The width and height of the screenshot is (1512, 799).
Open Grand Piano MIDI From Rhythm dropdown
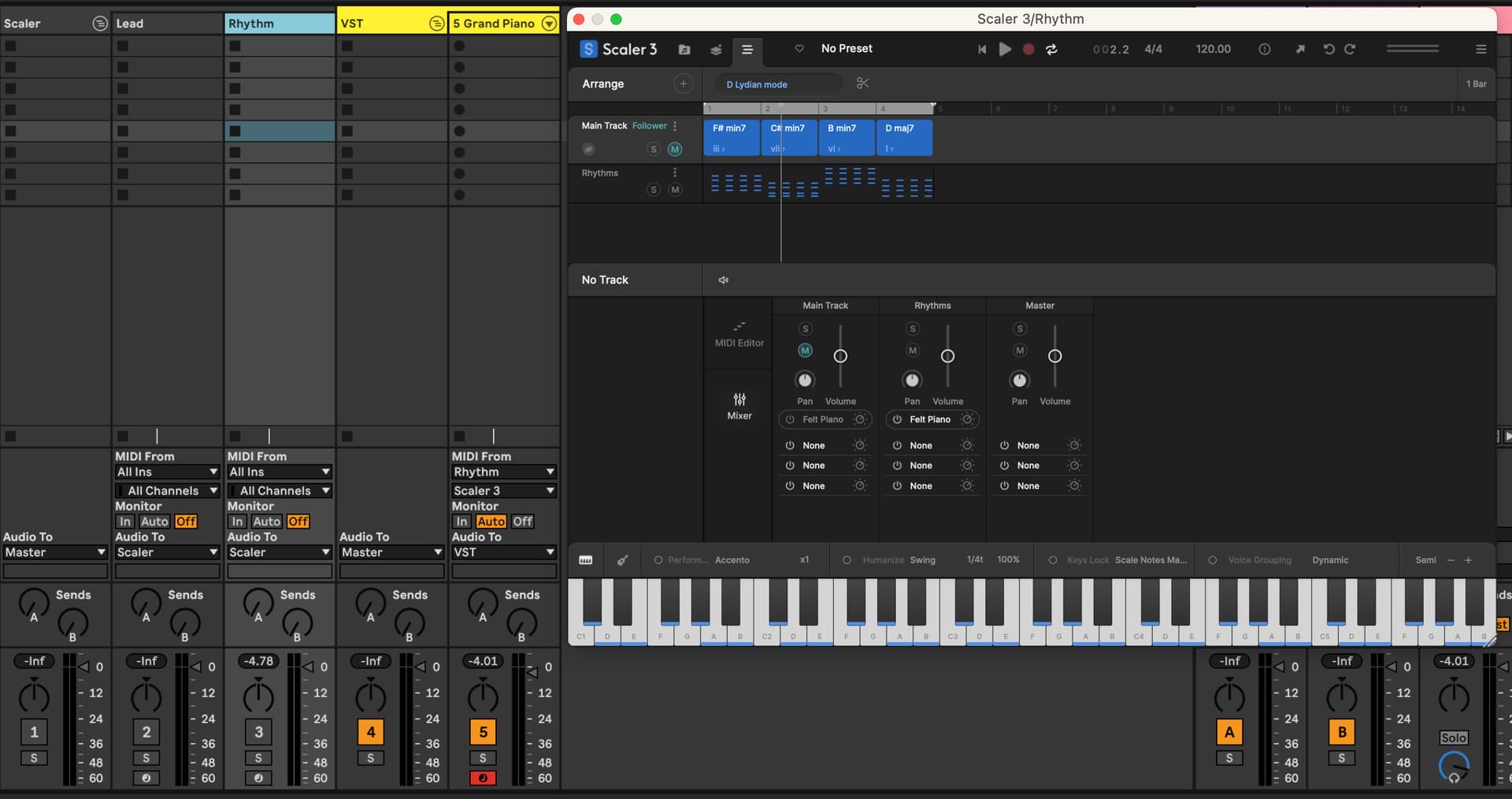tap(504, 471)
